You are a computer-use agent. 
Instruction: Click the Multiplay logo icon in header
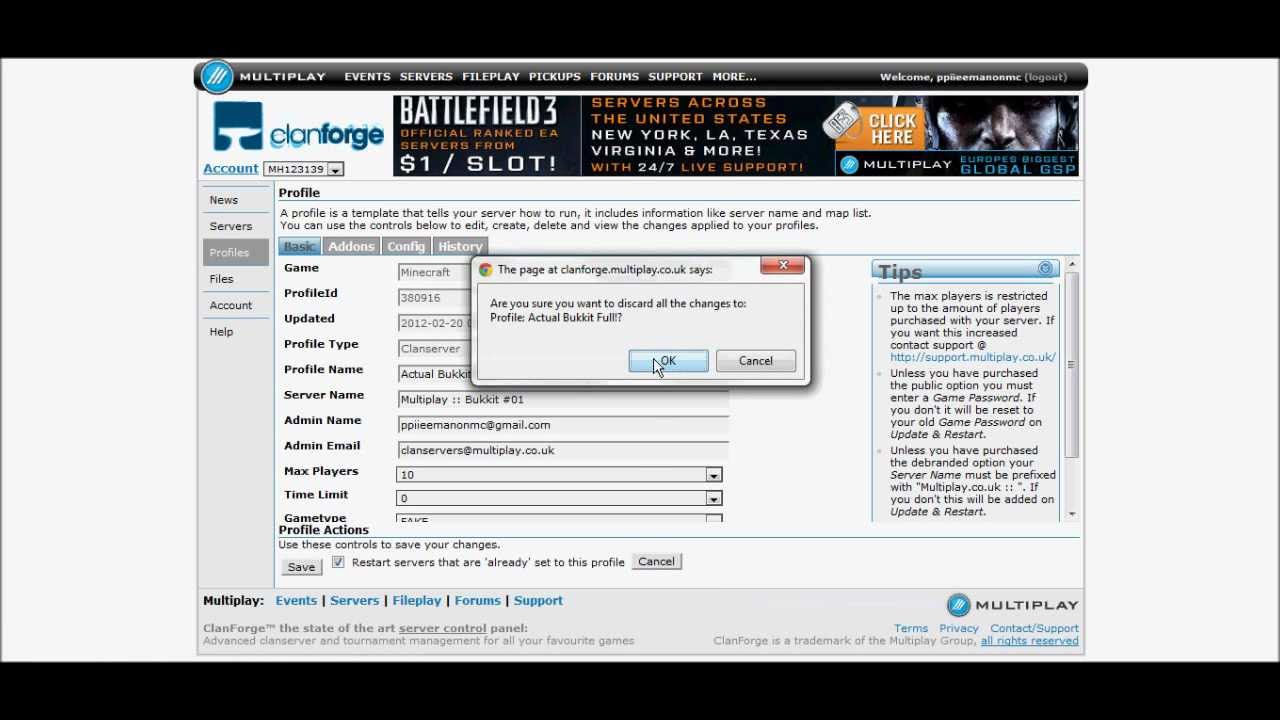pos(216,77)
